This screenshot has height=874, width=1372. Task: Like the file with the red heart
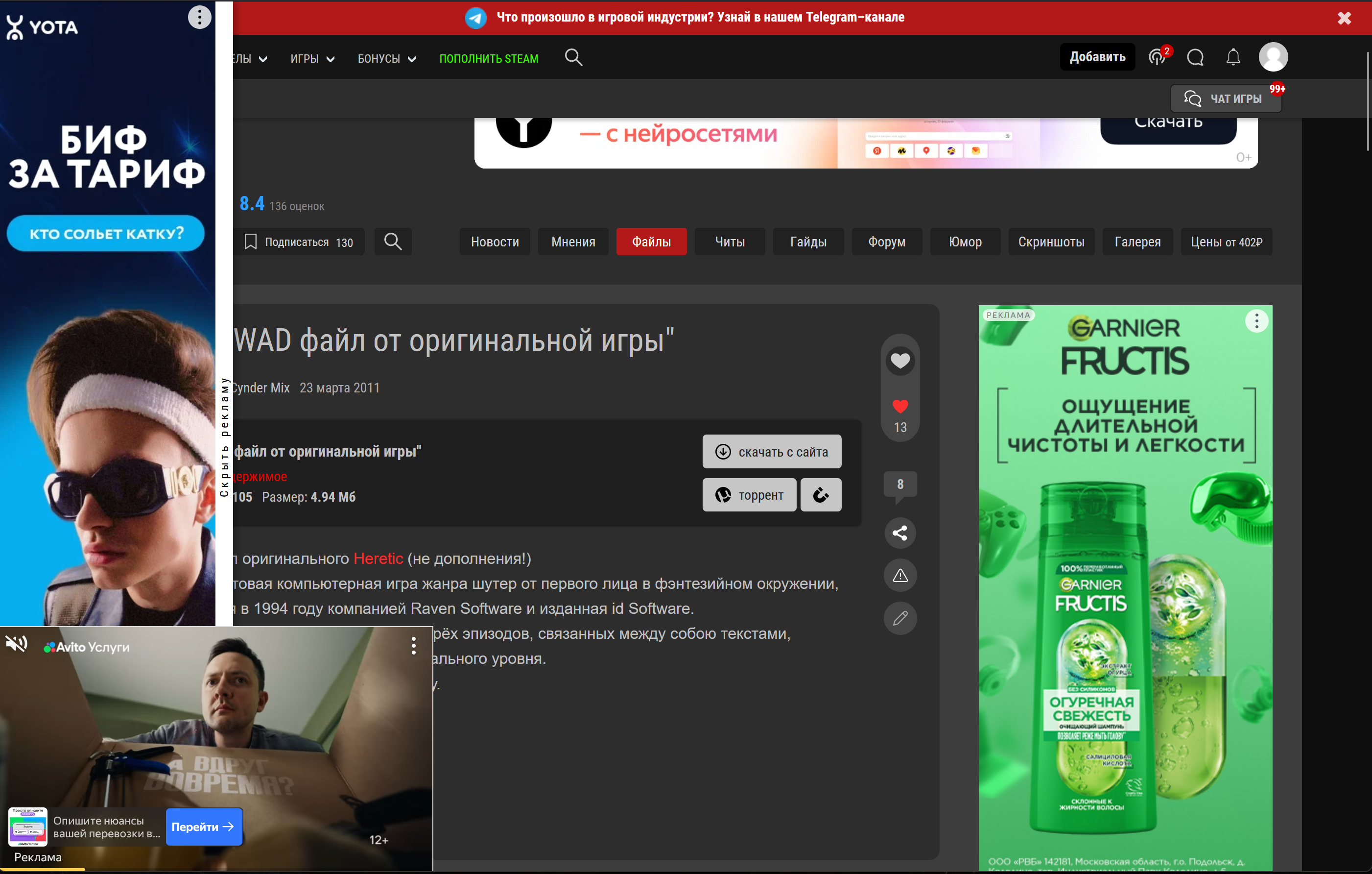[x=899, y=407]
